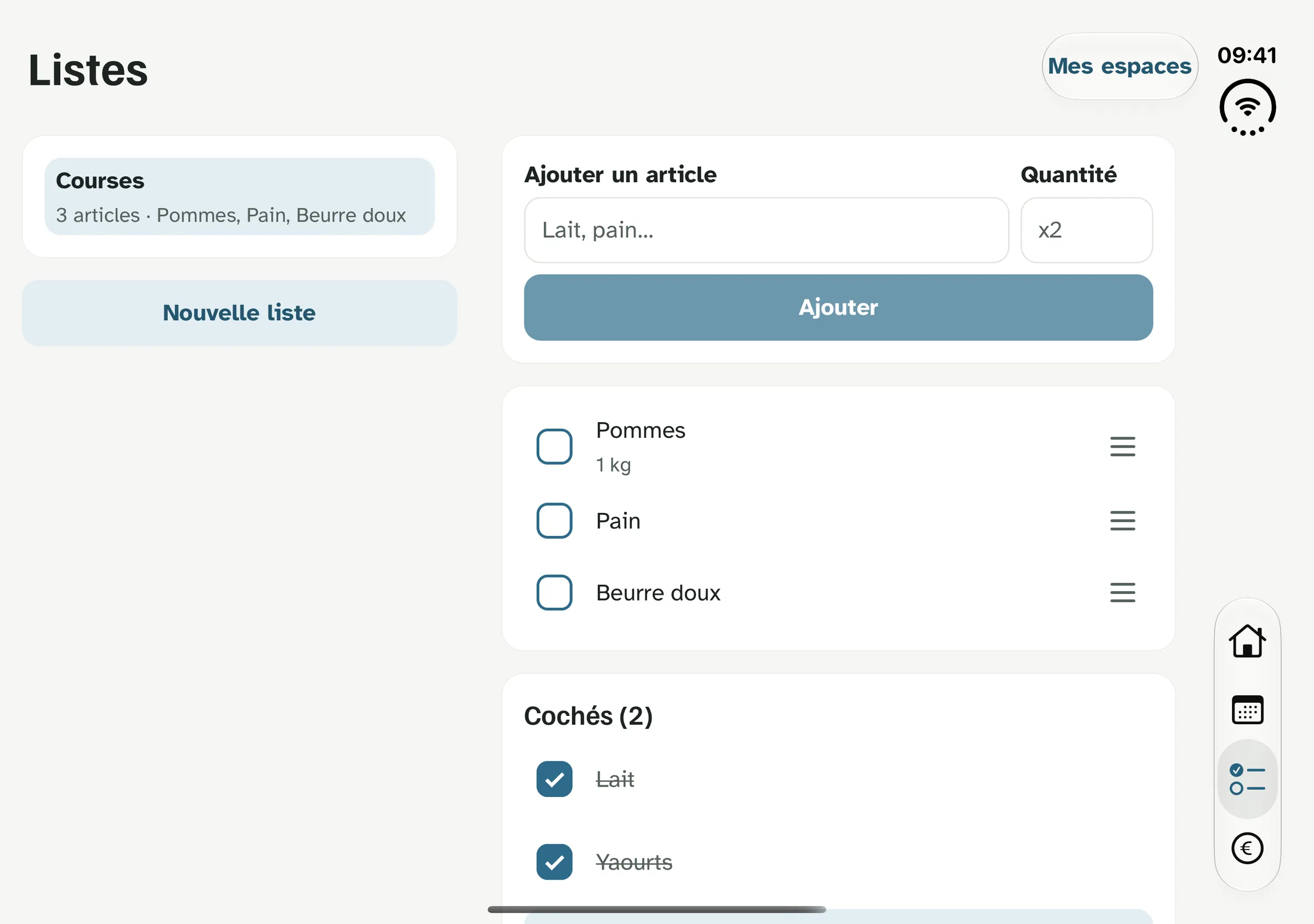Click the Pain item name

coord(618,521)
